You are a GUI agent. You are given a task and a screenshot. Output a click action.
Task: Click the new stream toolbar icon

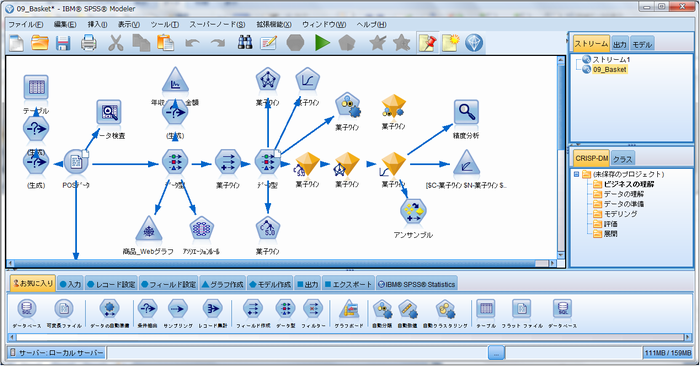pyautogui.click(x=17, y=43)
